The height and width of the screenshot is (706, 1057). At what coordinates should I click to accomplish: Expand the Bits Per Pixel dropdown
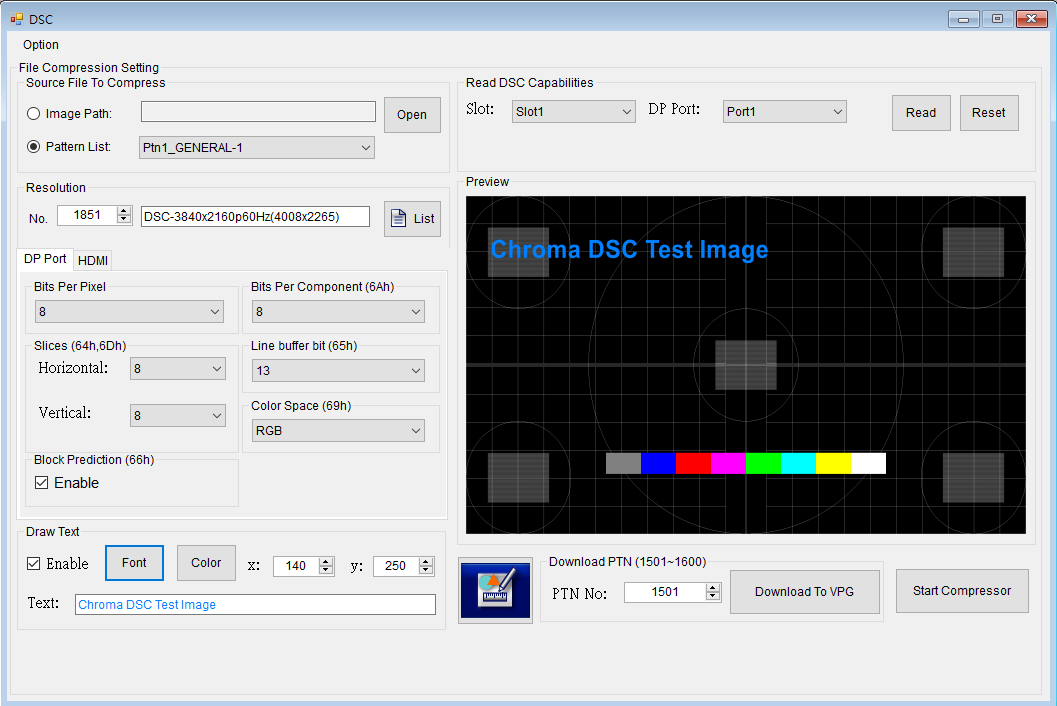pos(129,312)
